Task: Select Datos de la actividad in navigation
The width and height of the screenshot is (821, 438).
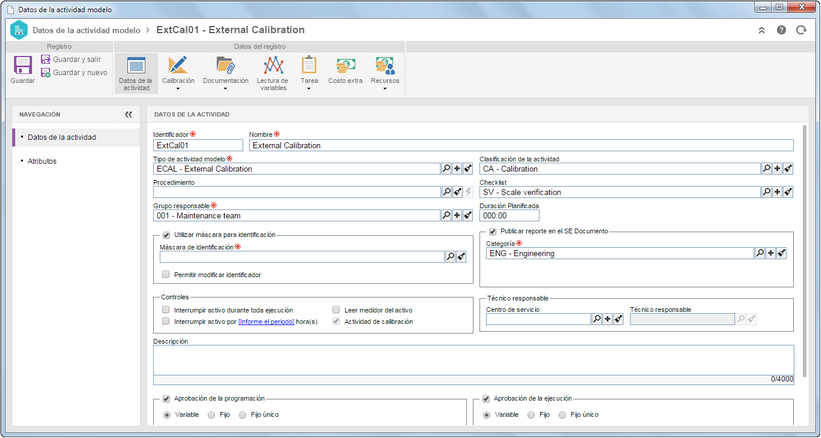Action: [x=76, y=137]
